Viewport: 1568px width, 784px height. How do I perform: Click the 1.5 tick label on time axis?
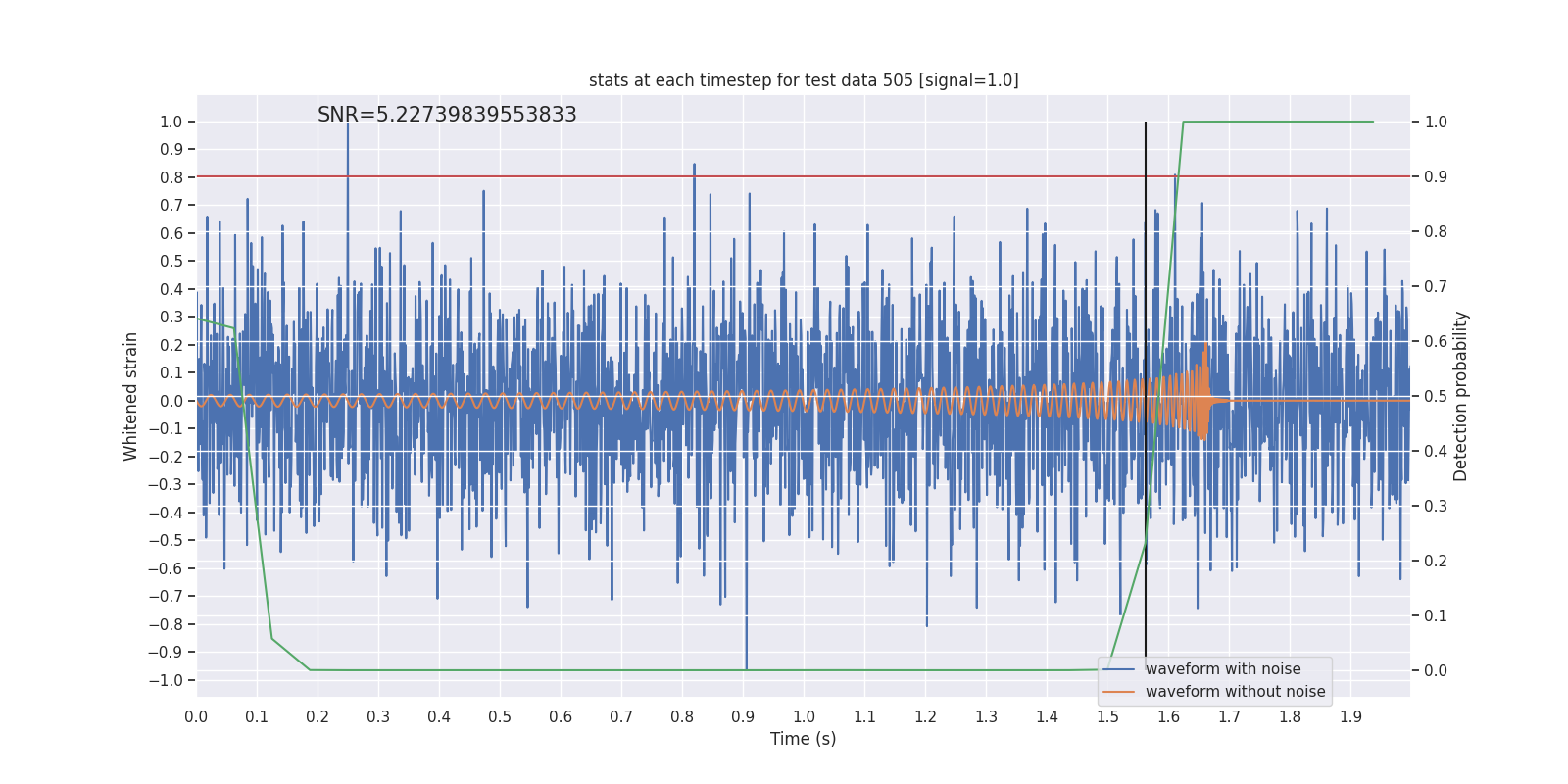coord(1107,717)
